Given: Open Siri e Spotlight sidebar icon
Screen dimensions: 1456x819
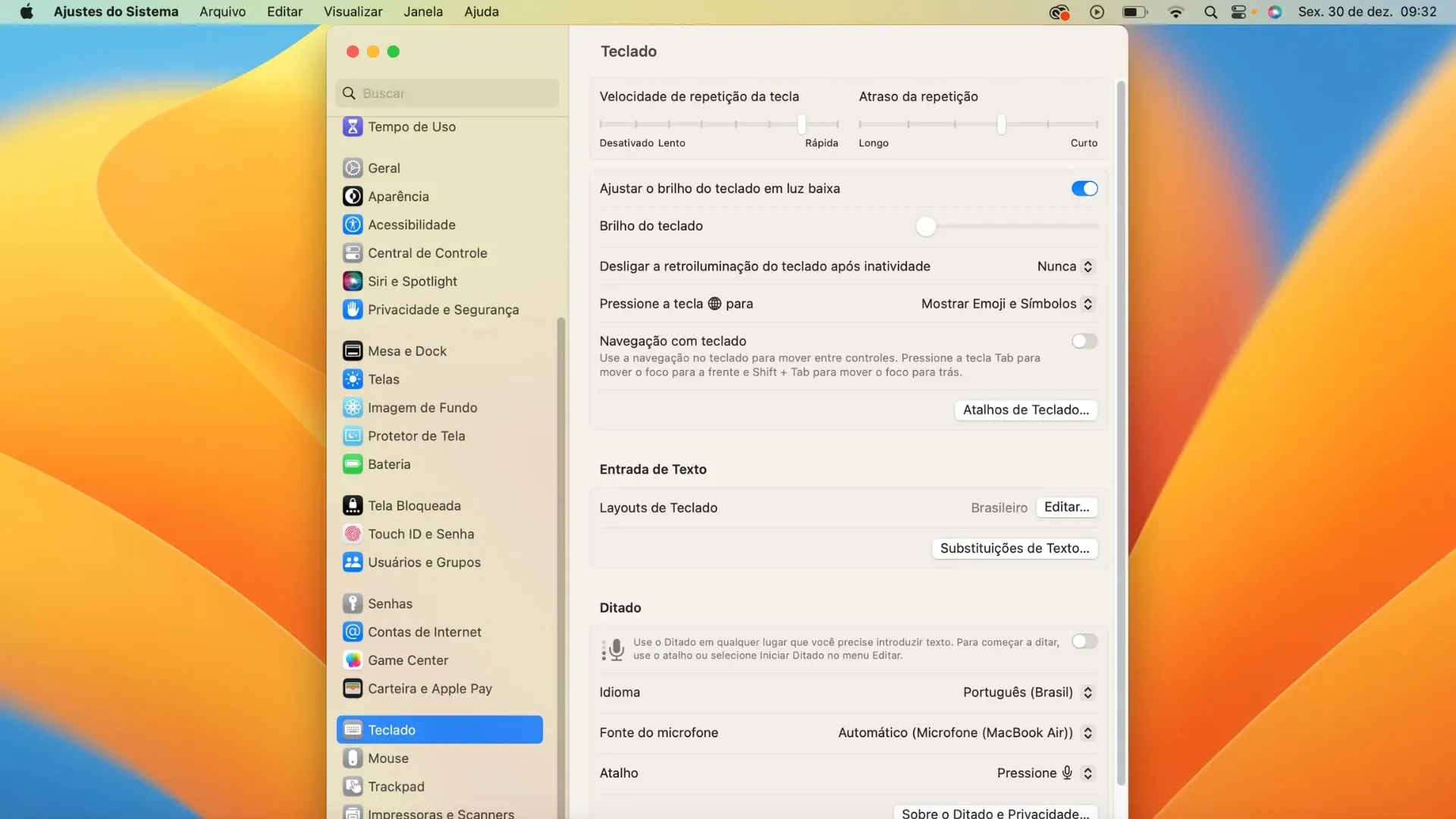Looking at the screenshot, I should pyautogui.click(x=353, y=281).
